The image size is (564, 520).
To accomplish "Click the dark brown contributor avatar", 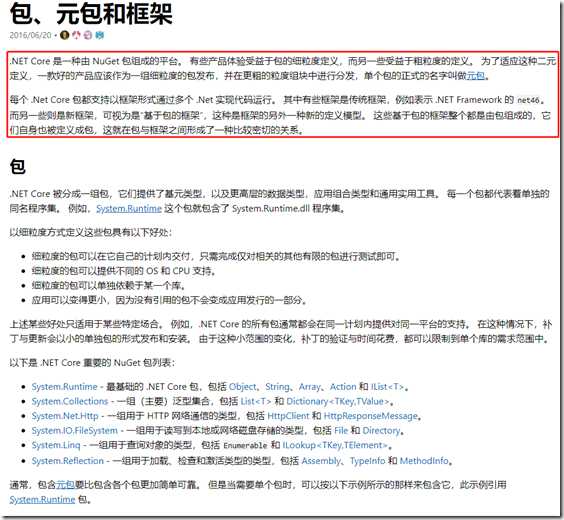I will (64, 35).
